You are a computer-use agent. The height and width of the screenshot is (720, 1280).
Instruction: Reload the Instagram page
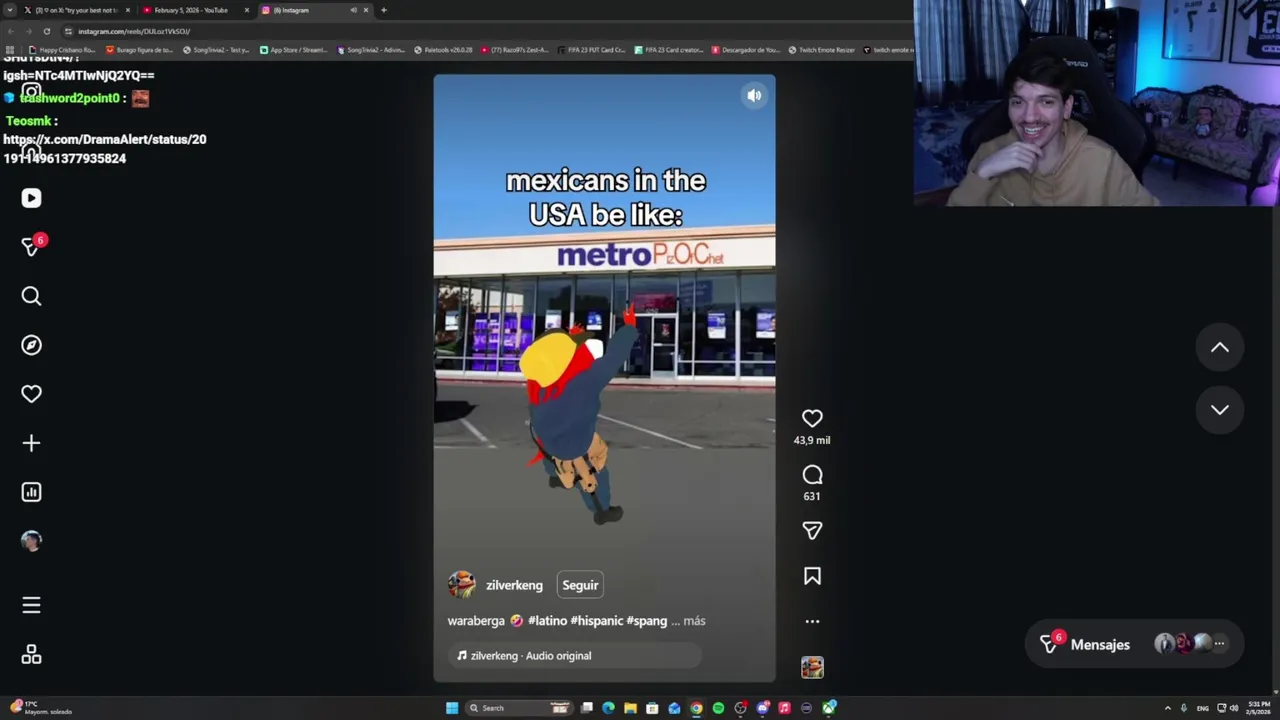coord(46,31)
